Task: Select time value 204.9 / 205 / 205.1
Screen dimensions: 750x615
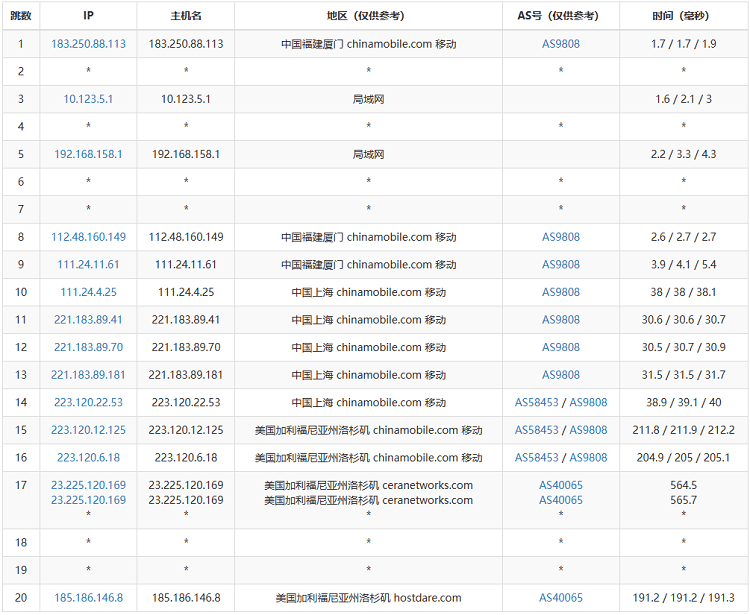Action: (x=684, y=458)
